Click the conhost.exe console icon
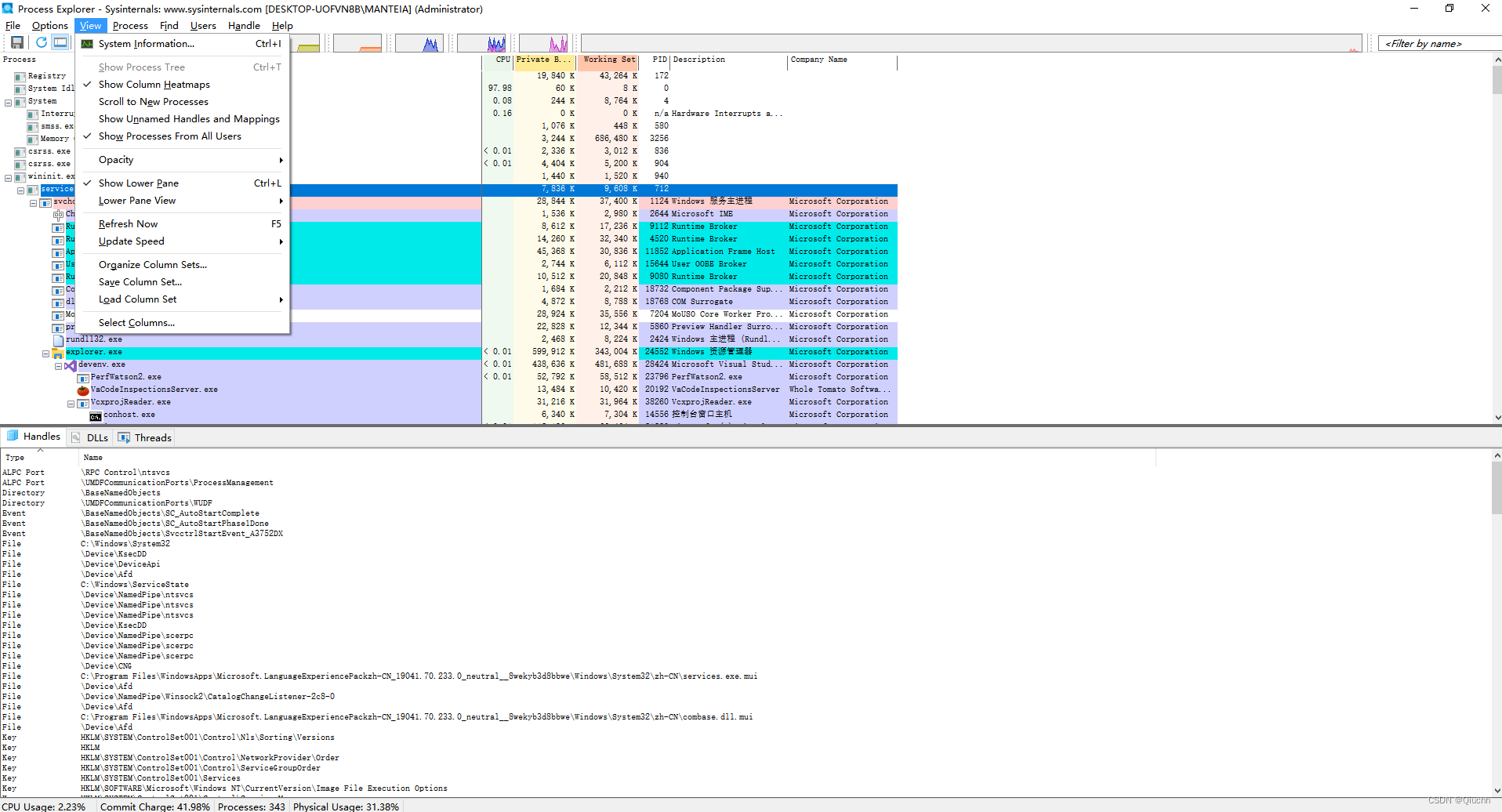The image size is (1502, 812). [97, 415]
